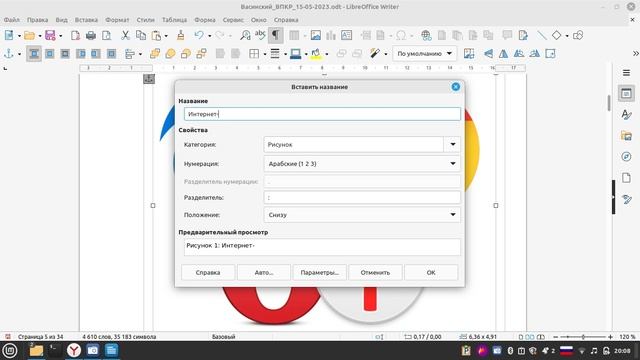640x360 pixels.
Task: Open the 'Правка' menu
Action: click(38, 20)
